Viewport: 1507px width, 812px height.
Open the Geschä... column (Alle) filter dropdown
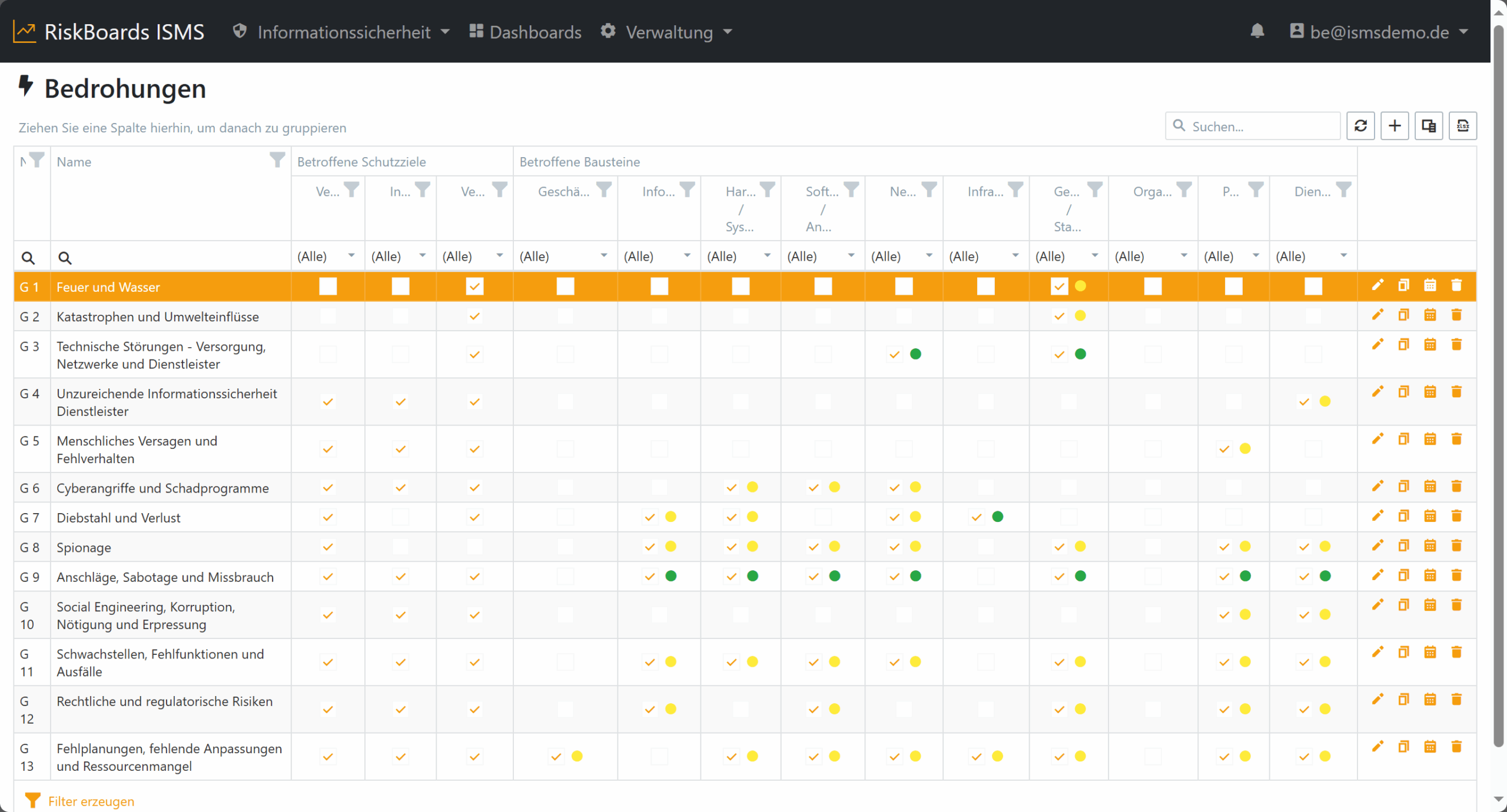565,257
